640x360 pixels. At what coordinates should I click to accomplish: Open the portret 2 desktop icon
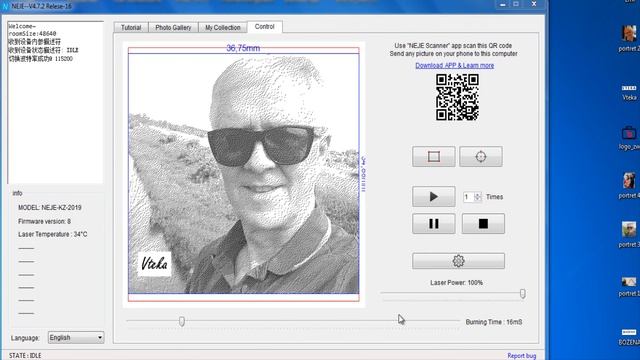[x=629, y=38]
